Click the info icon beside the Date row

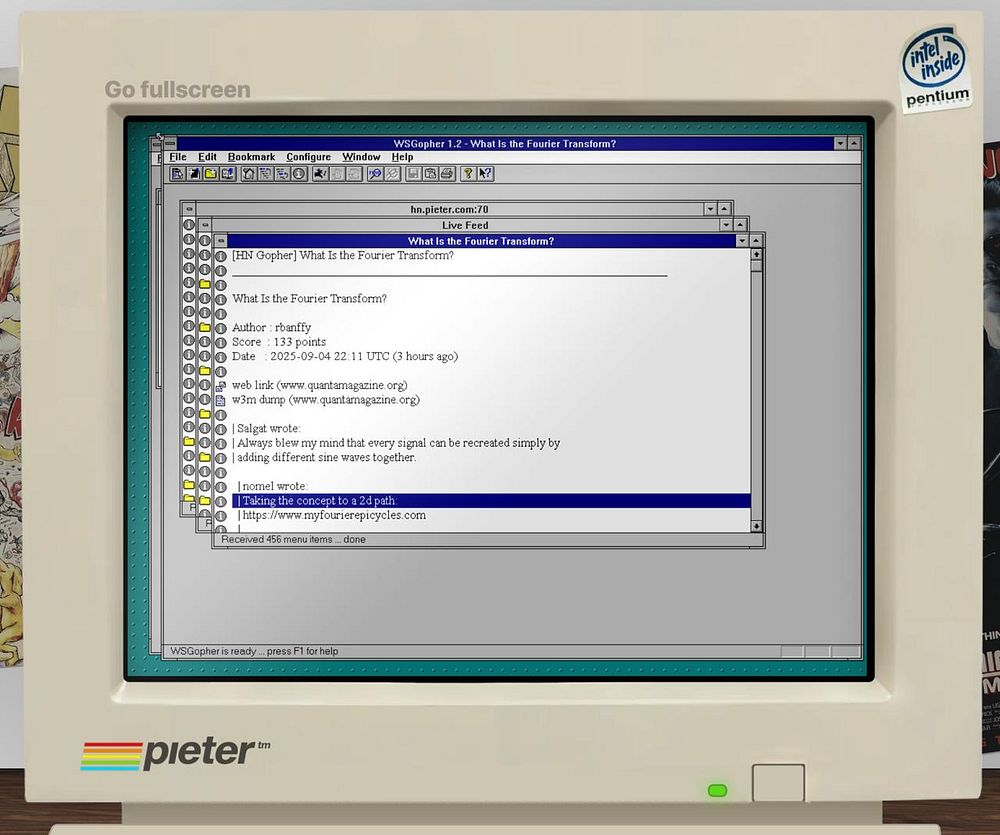pyautogui.click(x=221, y=357)
